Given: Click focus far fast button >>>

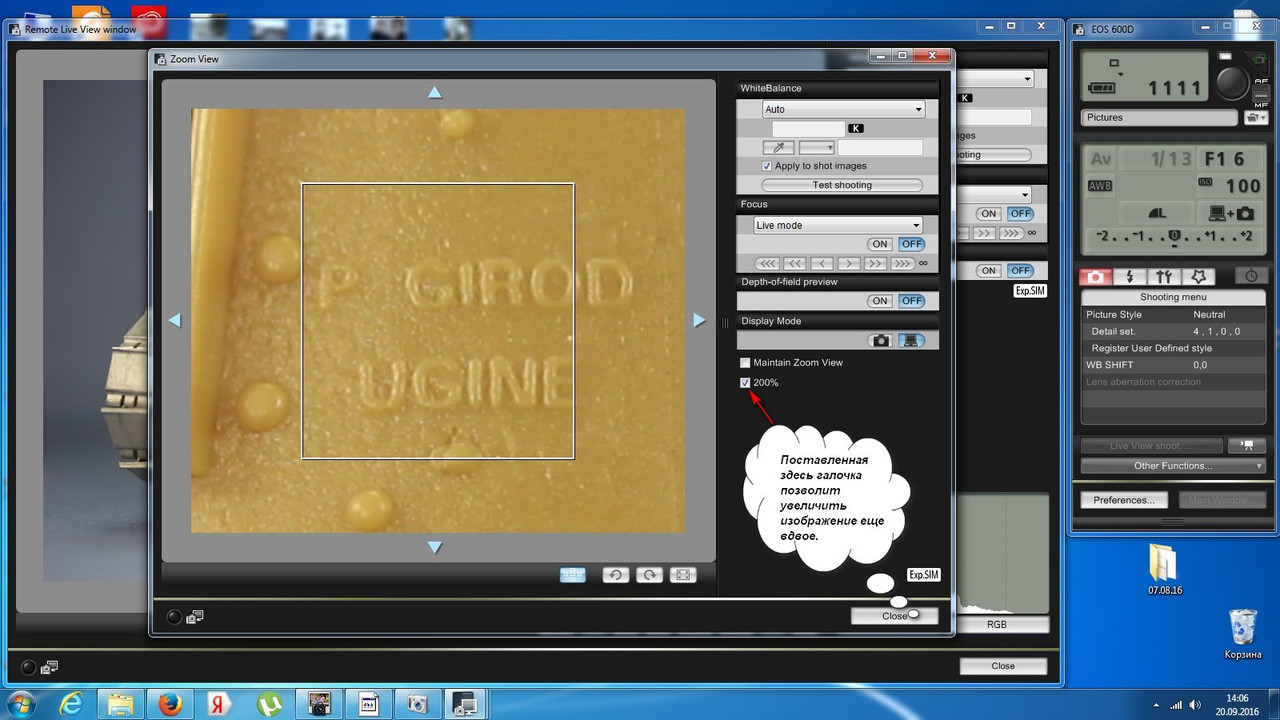Looking at the screenshot, I should click(902, 263).
